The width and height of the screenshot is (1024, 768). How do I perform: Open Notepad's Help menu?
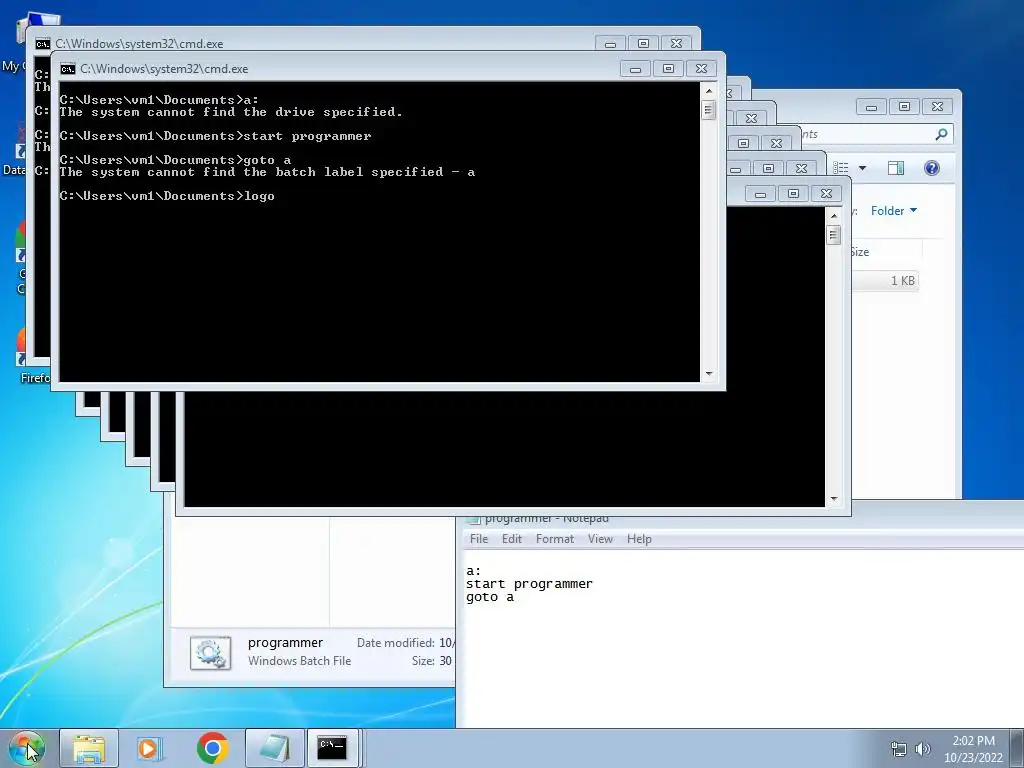(639, 539)
